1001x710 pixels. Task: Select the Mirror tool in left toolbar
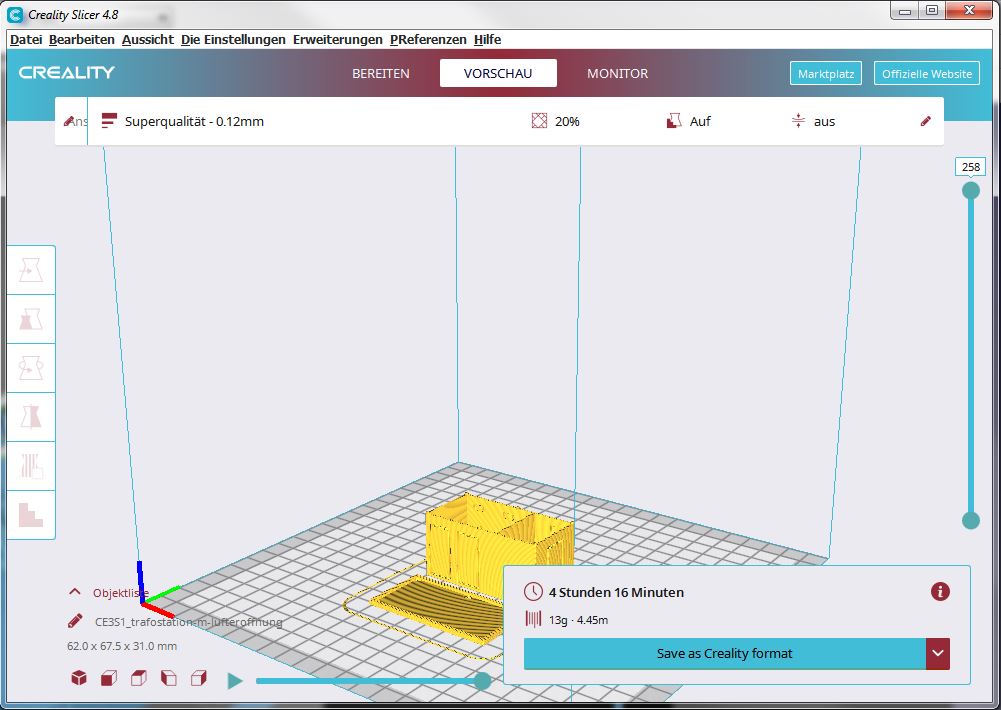[x=31, y=417]
